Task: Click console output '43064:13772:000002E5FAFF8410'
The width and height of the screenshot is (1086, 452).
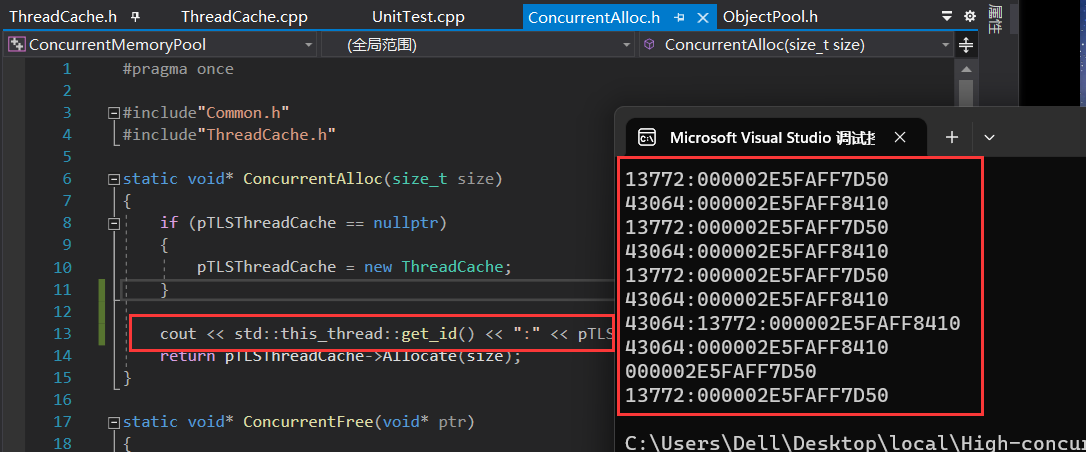Action: [x=792, y=323]
